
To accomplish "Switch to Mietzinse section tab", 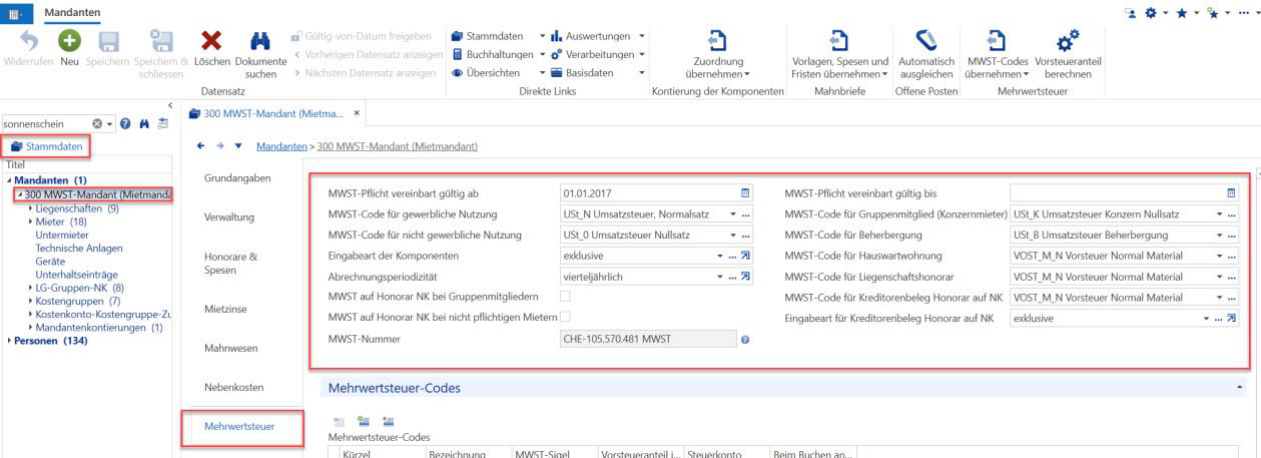I will pos(225,309).
